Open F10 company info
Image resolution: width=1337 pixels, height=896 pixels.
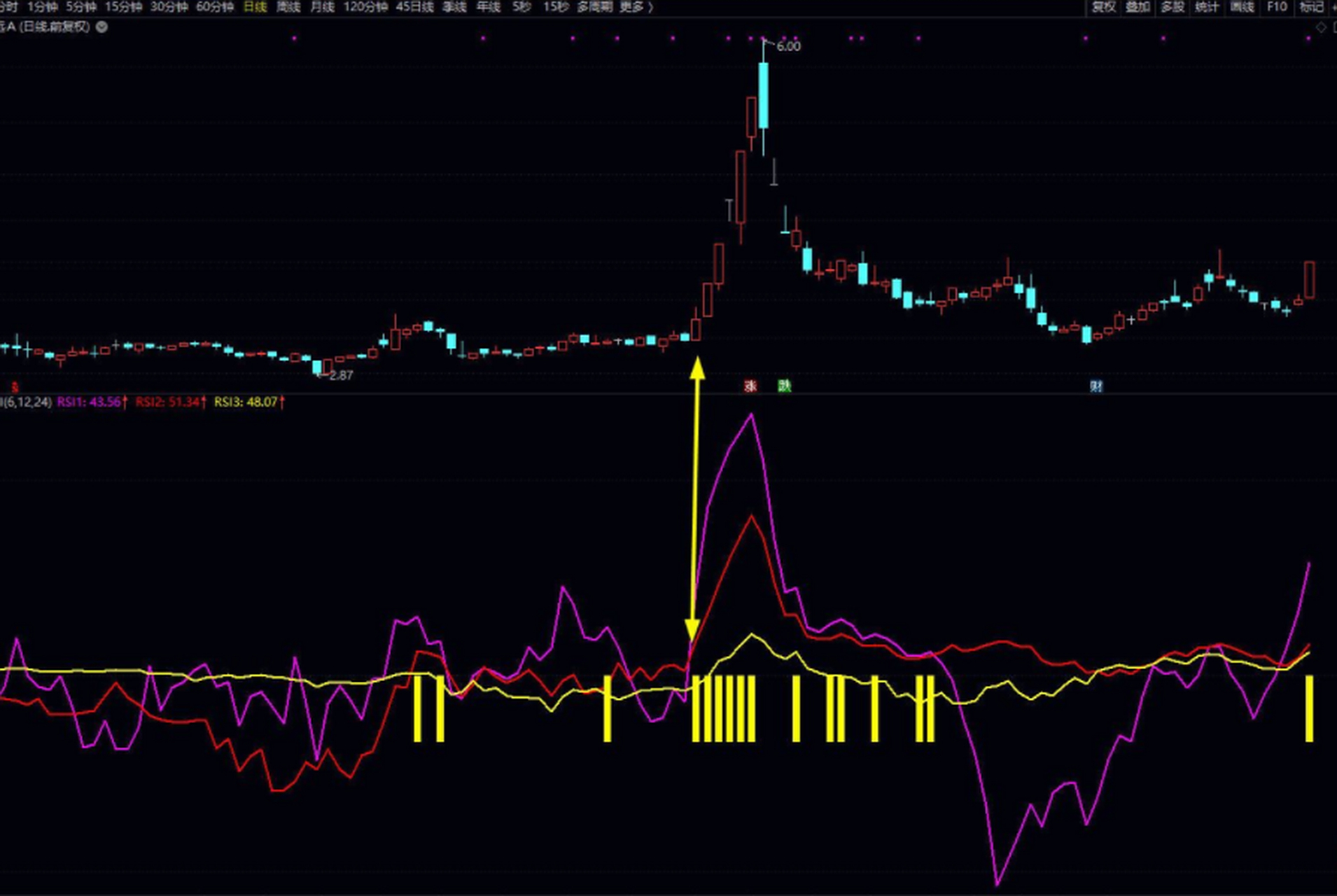click(1277, 7)
